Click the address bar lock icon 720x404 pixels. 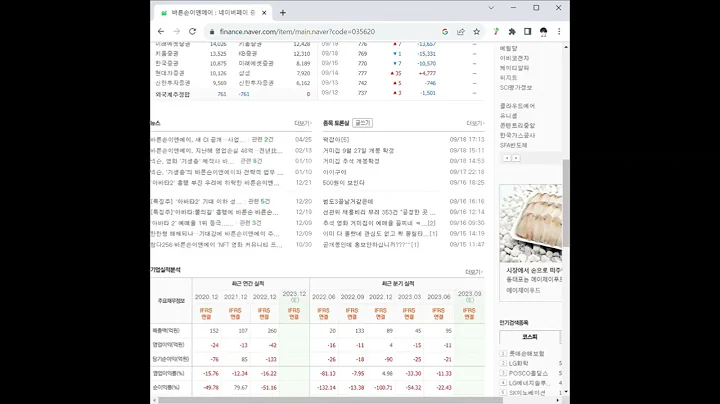pos(212,32)
